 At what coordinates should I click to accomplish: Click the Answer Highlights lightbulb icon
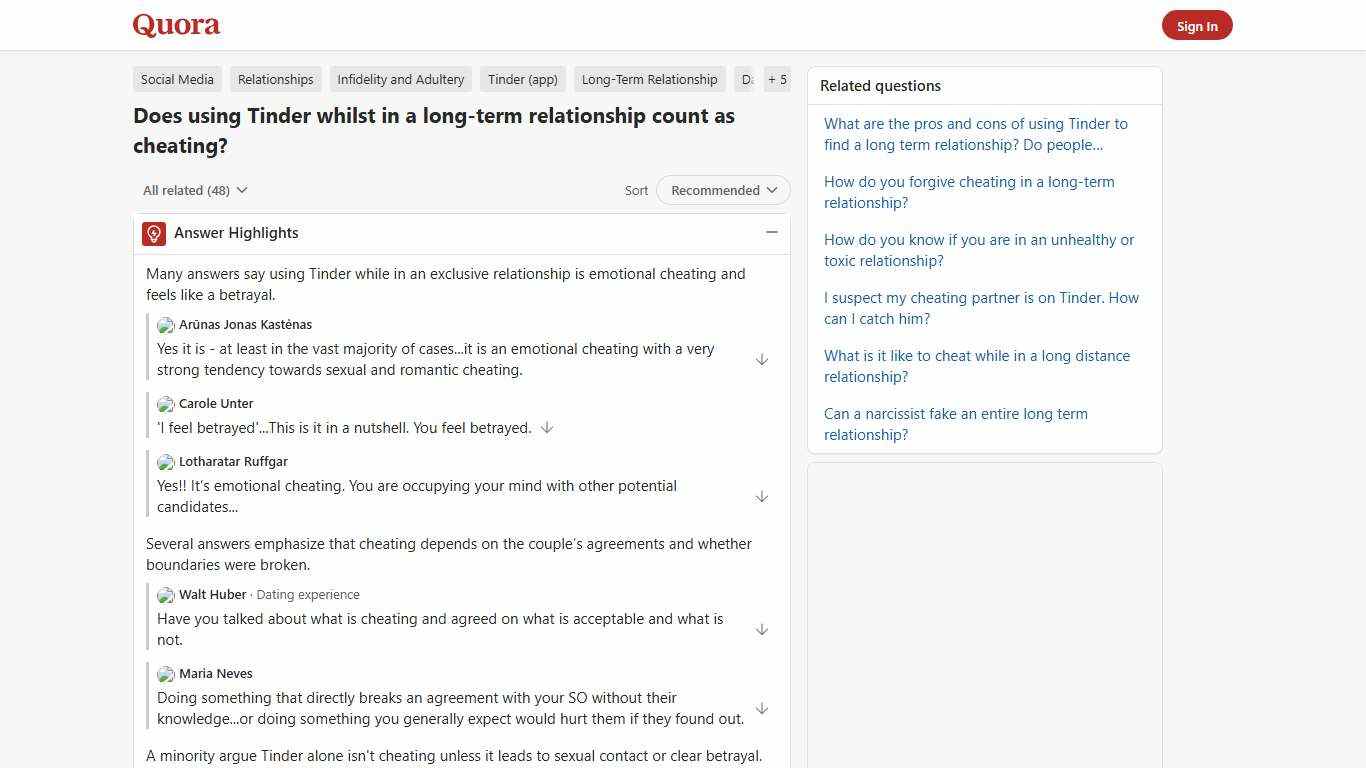(153, 232)
